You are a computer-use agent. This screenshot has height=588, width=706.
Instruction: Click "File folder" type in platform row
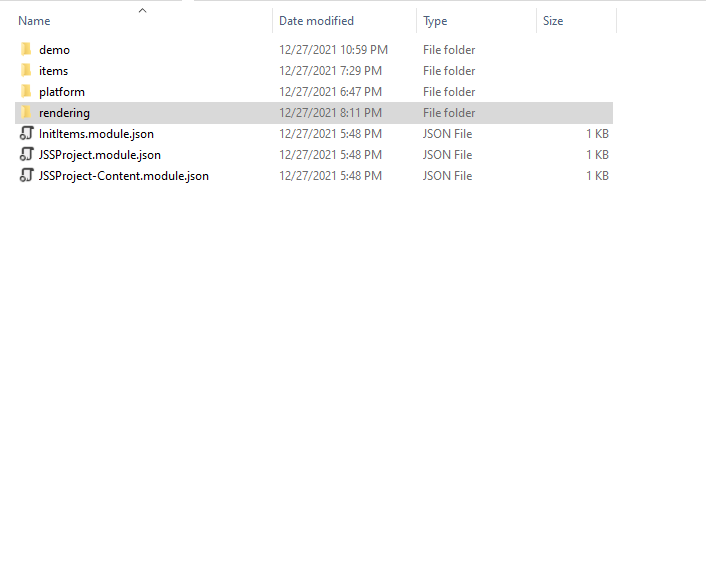pos(449,92)
